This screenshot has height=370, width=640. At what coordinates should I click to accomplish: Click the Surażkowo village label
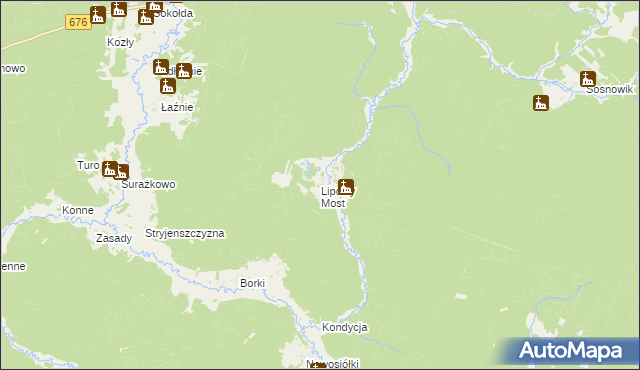(x=148, y=184)
